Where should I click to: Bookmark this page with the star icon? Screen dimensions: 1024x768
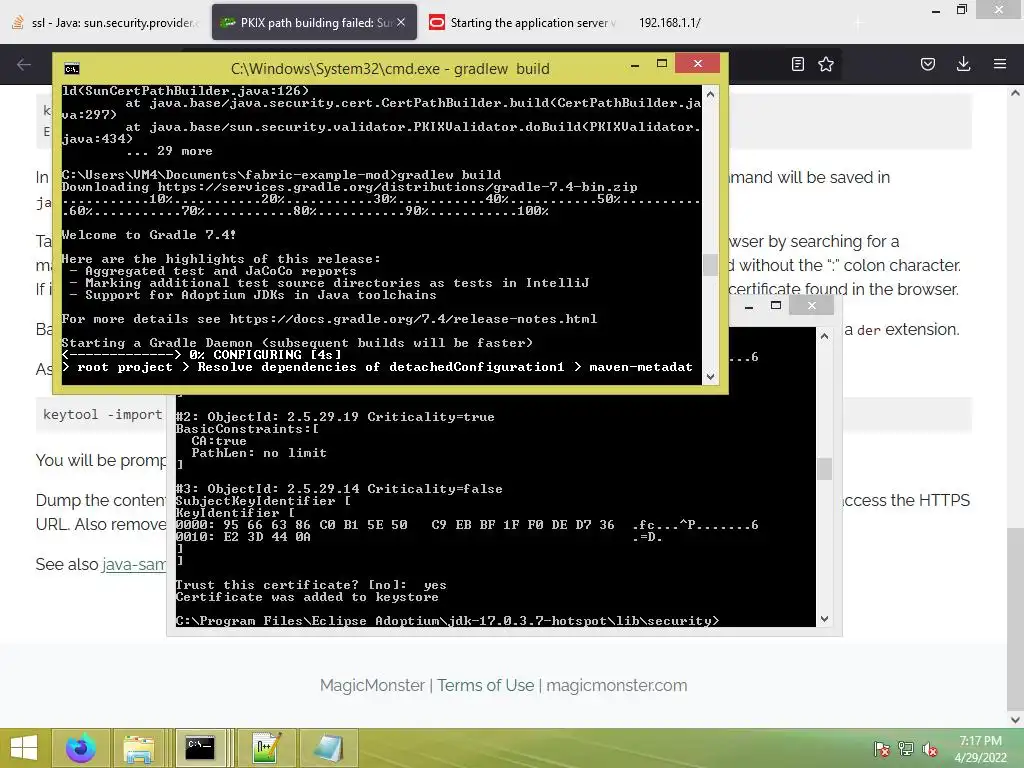click(x=825, y=64)
